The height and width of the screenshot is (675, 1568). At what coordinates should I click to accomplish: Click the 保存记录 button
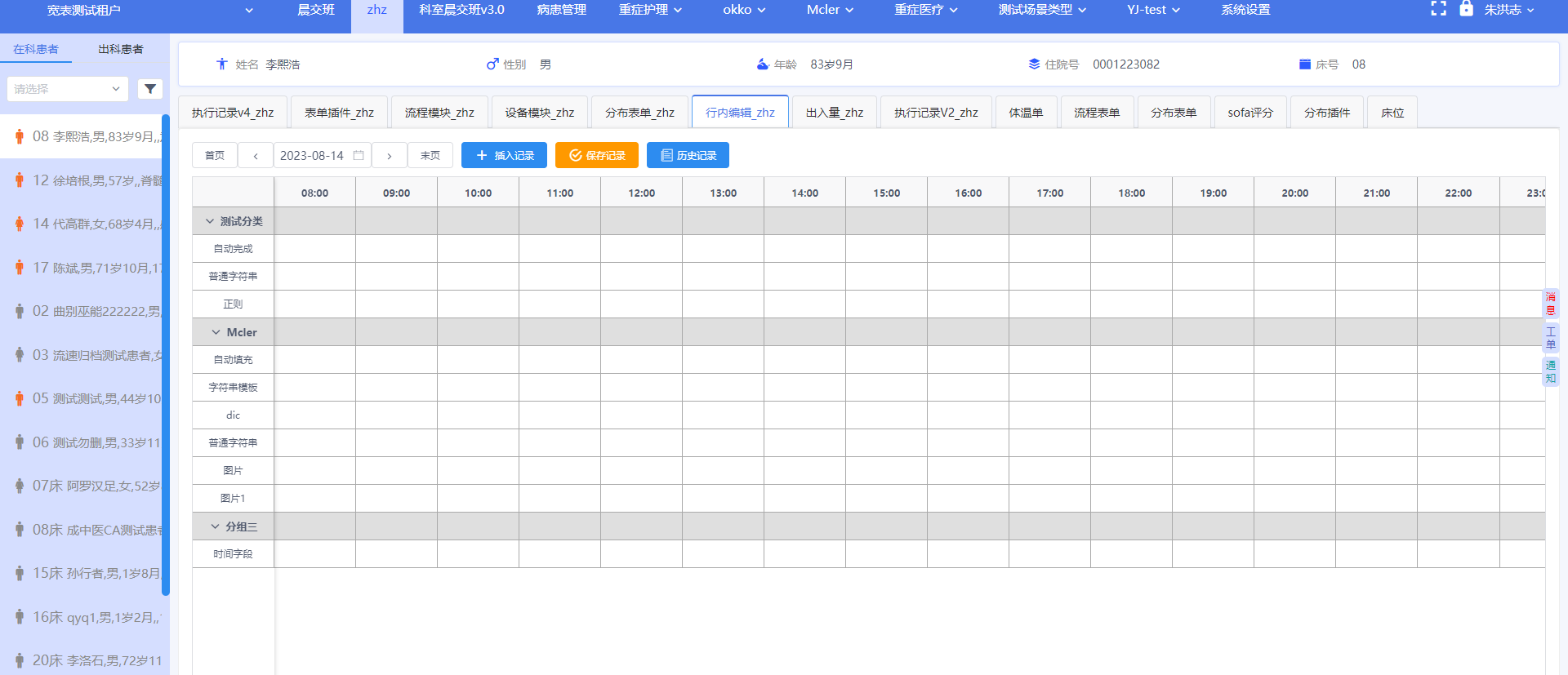[x=597, y=155]
